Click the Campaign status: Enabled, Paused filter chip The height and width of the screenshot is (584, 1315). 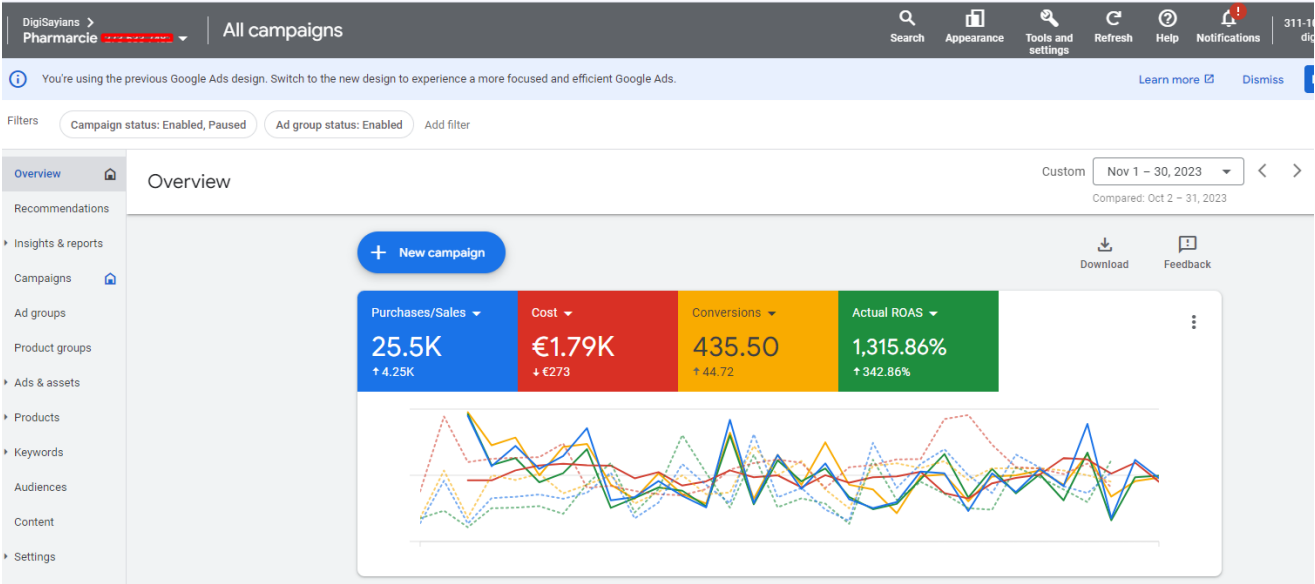[x=158, y=125]
